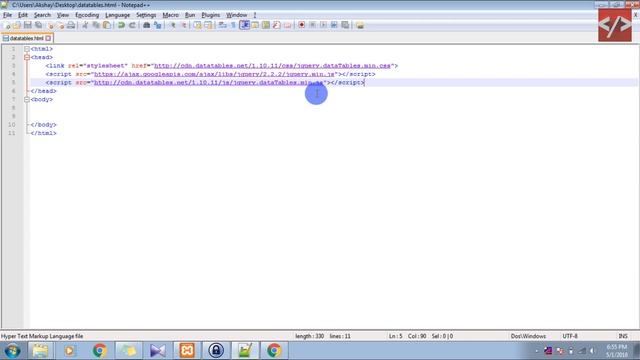This screenshot has width=640, height=360.
Task: Open the Document Map panel icon
Action: [266, 25]
